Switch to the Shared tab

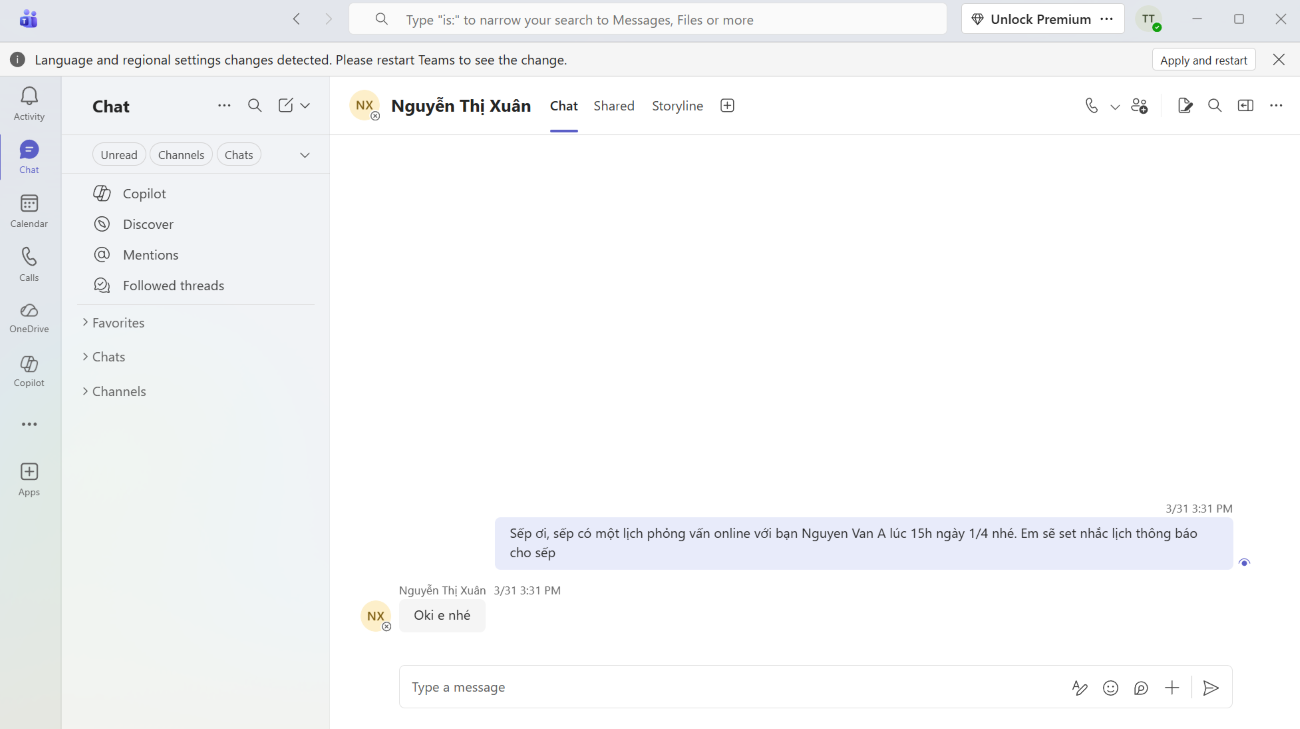pyautogui.click(x=614, y=106)
